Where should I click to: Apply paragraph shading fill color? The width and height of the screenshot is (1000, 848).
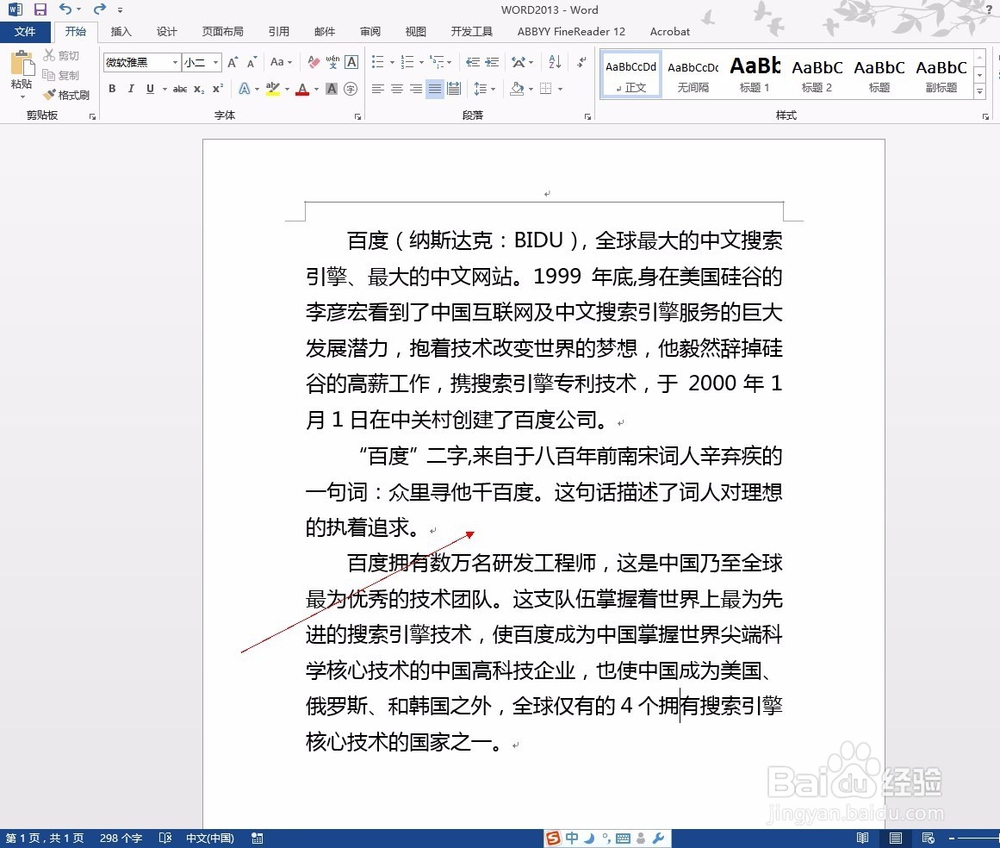tap(517, 89)
